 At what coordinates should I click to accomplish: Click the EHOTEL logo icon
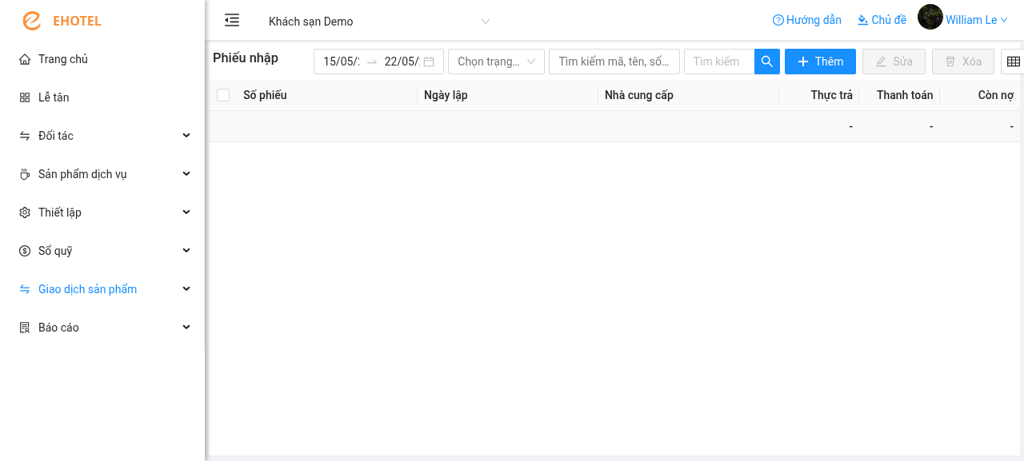(x=31, y=21)
